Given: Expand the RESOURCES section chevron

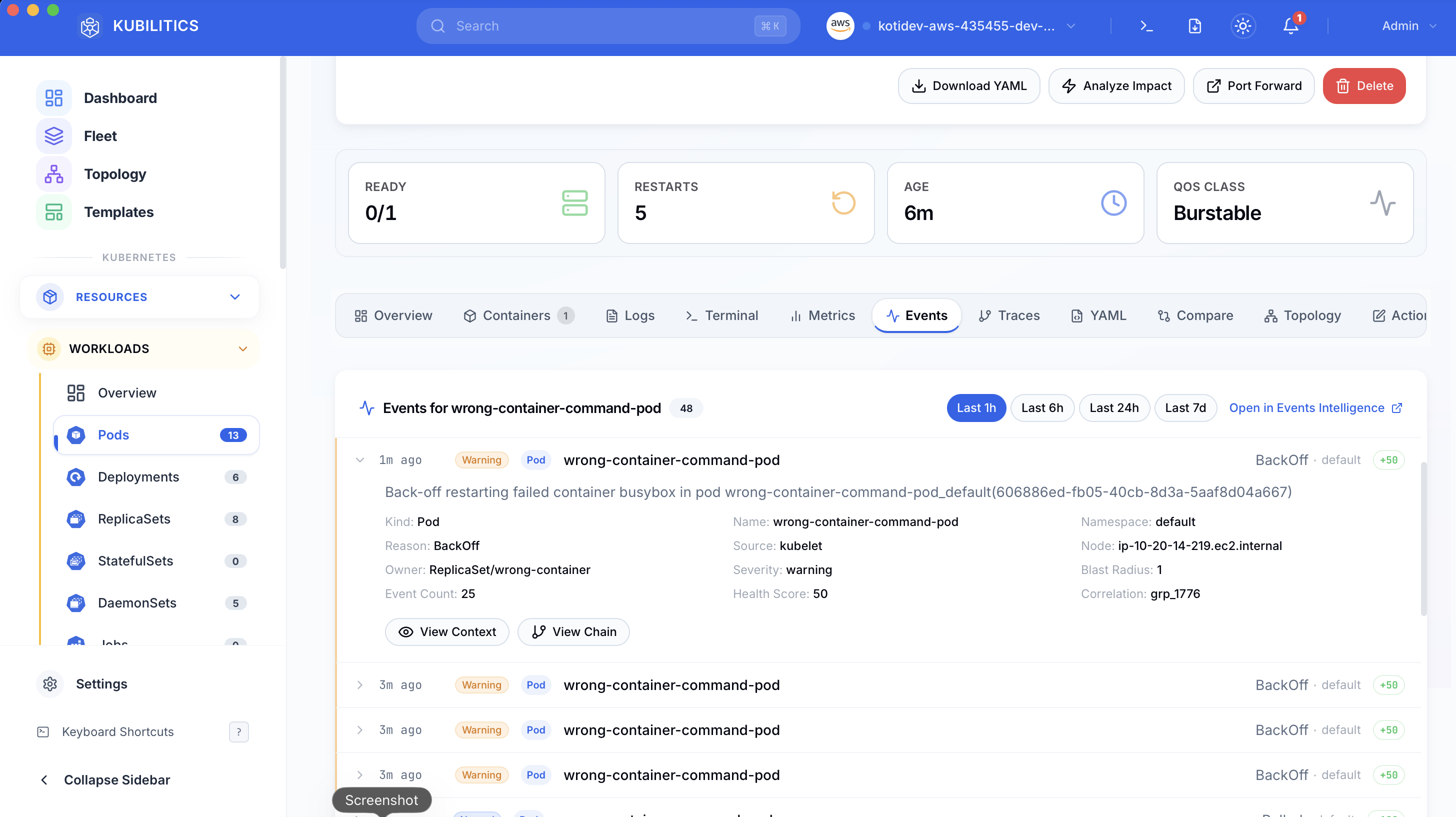Looking at the screenshot, I should pos(234,296).
